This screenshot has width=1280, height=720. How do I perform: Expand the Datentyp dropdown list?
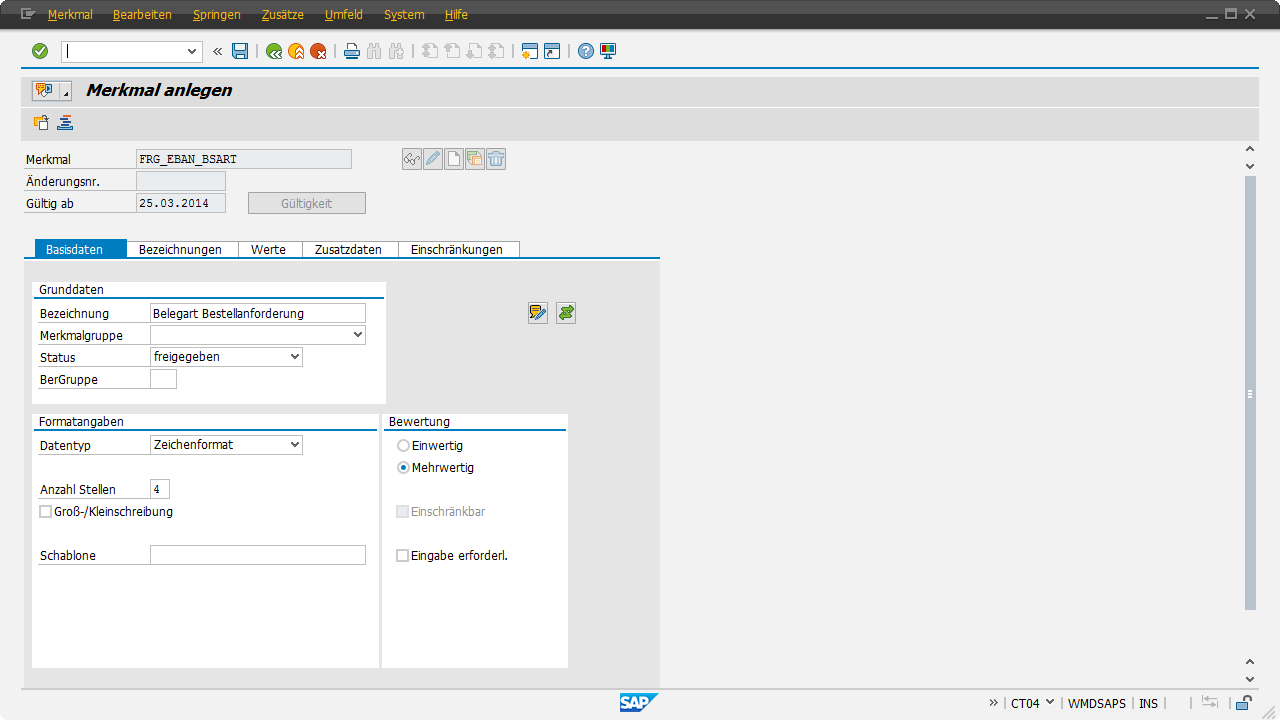[x=294, y=445]
